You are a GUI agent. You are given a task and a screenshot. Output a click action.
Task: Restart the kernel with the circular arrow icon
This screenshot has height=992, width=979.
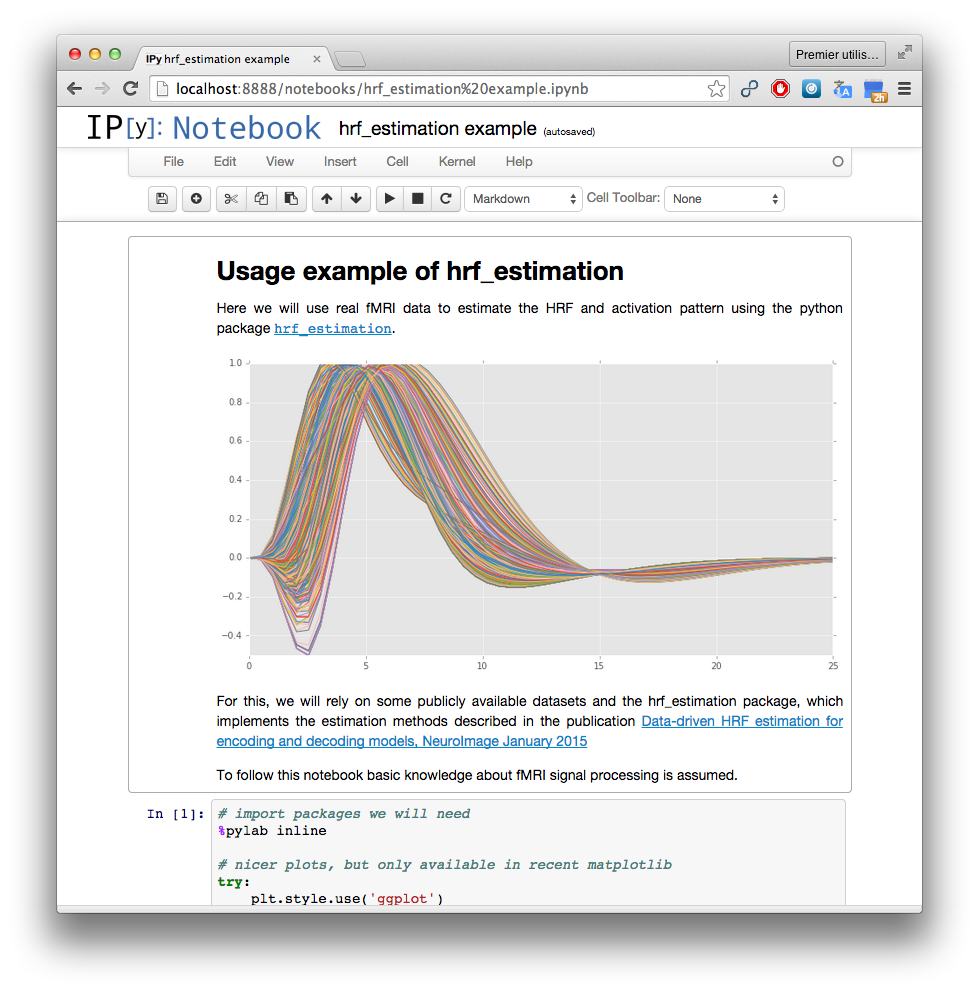click(x=446, y=199)
